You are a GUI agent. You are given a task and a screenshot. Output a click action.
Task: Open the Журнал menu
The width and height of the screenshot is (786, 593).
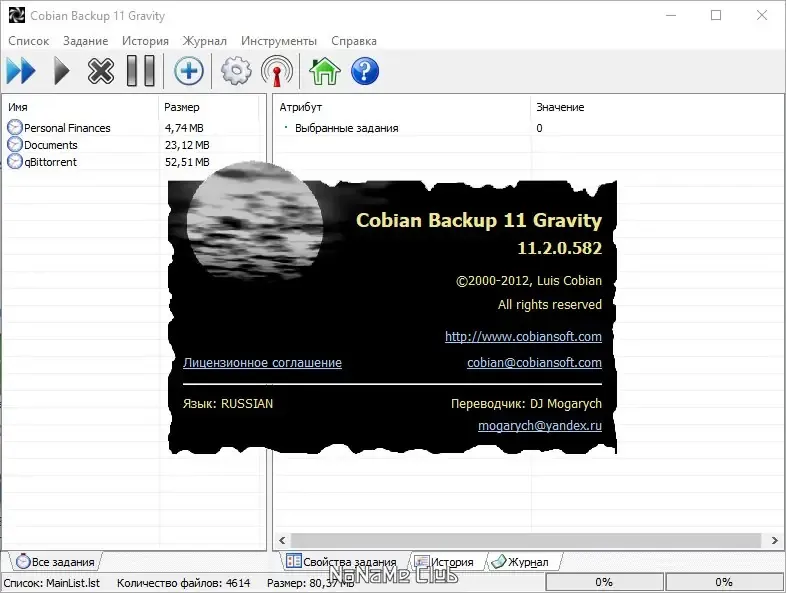205,41
